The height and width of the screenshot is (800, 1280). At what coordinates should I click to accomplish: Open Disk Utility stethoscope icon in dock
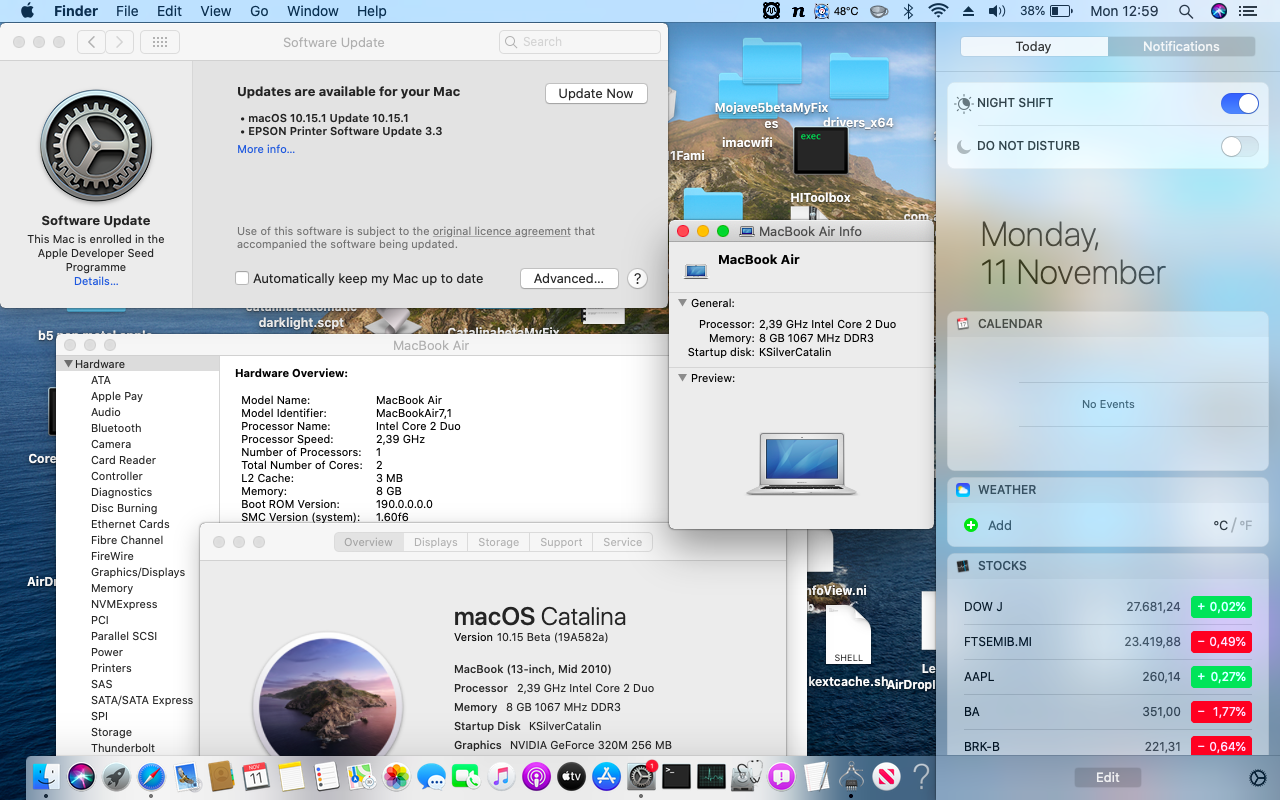pyautogui.click(x=746, y=775)
